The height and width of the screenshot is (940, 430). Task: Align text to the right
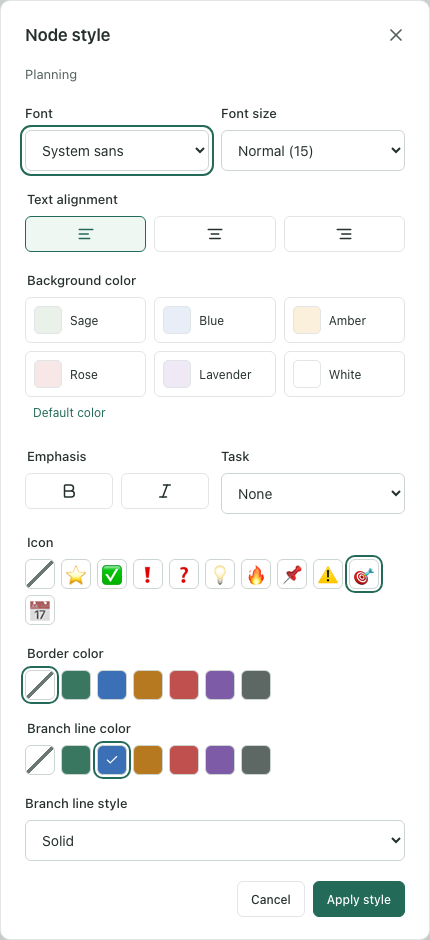coord(344,234)
